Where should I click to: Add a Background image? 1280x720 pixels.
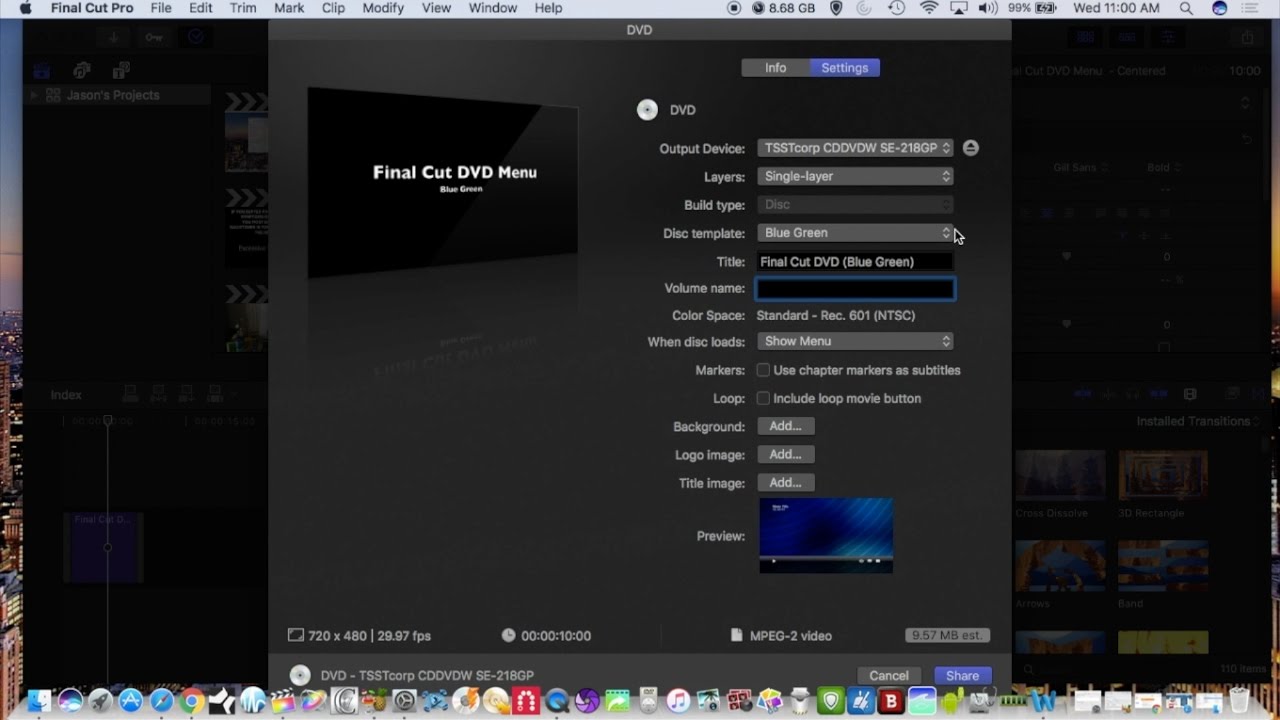(786, 426)
